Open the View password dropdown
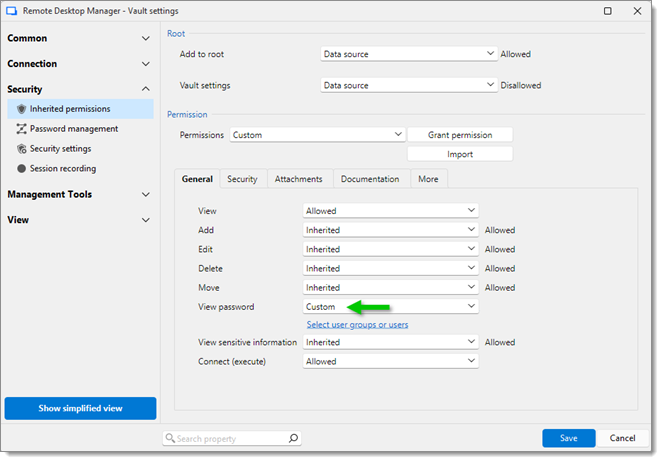 tap(391, 307)
